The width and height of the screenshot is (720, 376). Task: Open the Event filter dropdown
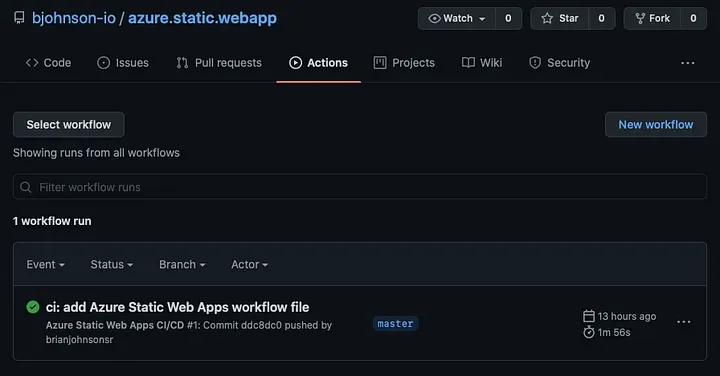point(45,265)
